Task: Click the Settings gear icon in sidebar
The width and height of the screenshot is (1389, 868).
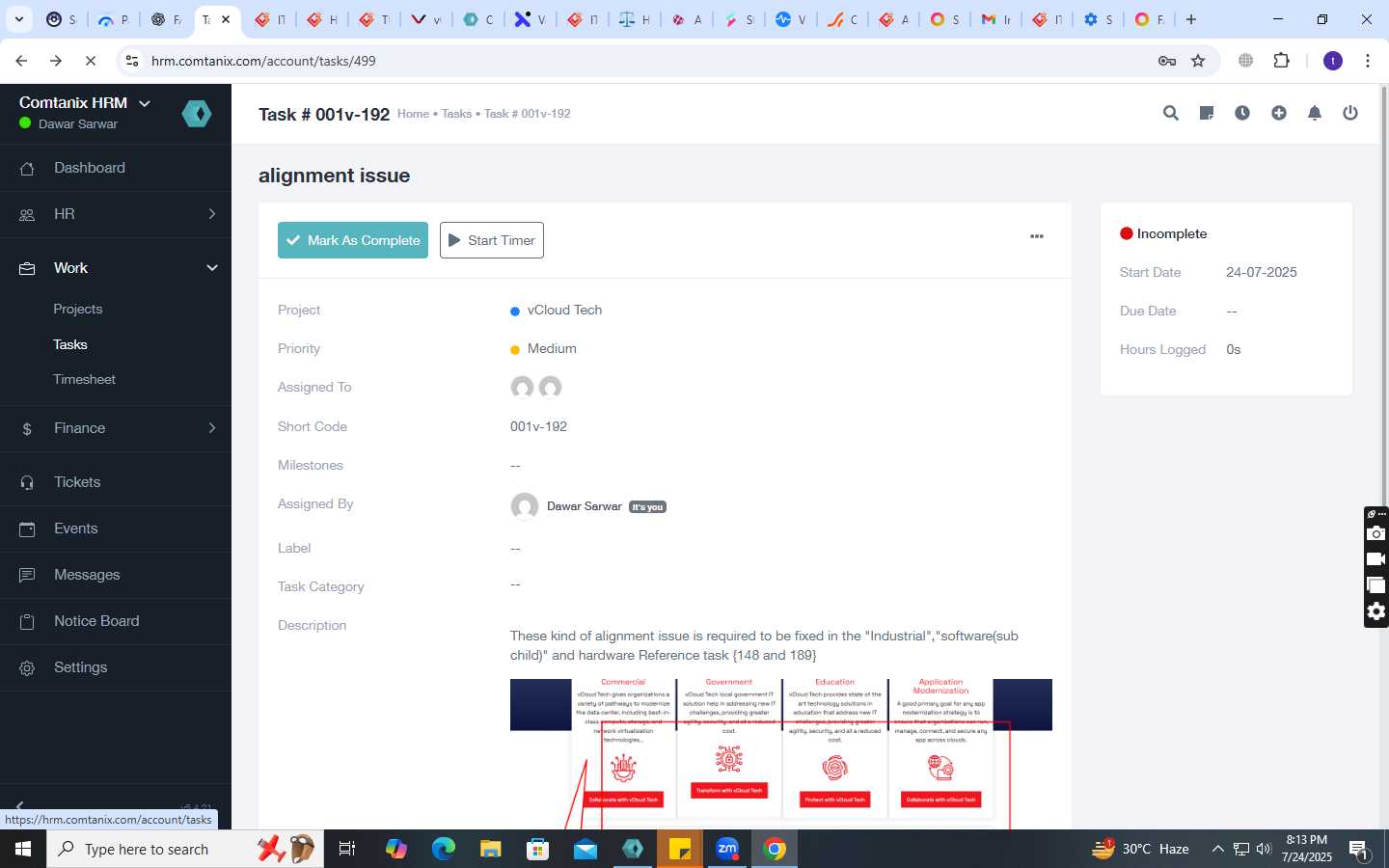Action: coord(27,667)
